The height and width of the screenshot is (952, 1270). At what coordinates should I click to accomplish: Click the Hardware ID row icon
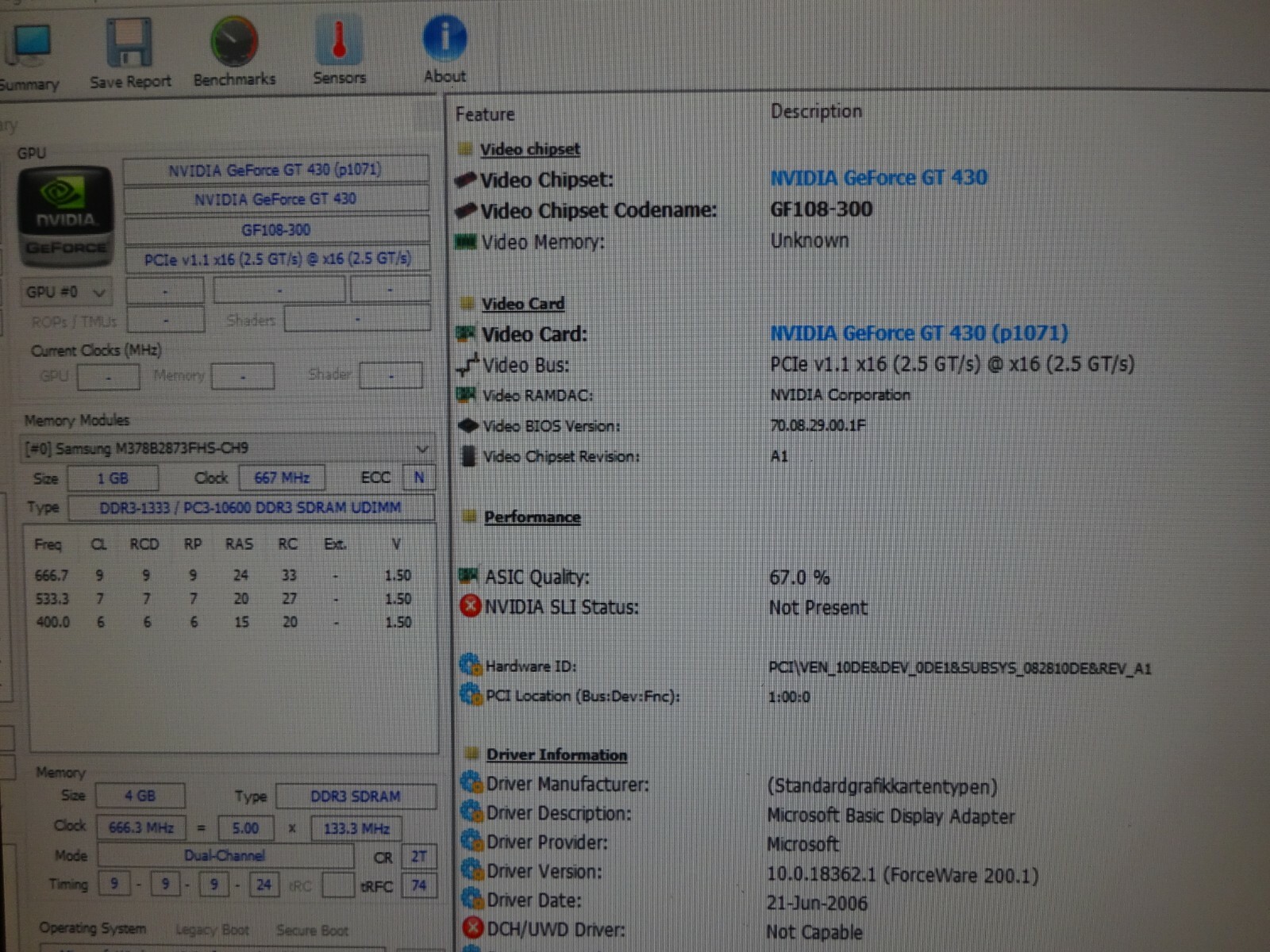click(471, 665)
